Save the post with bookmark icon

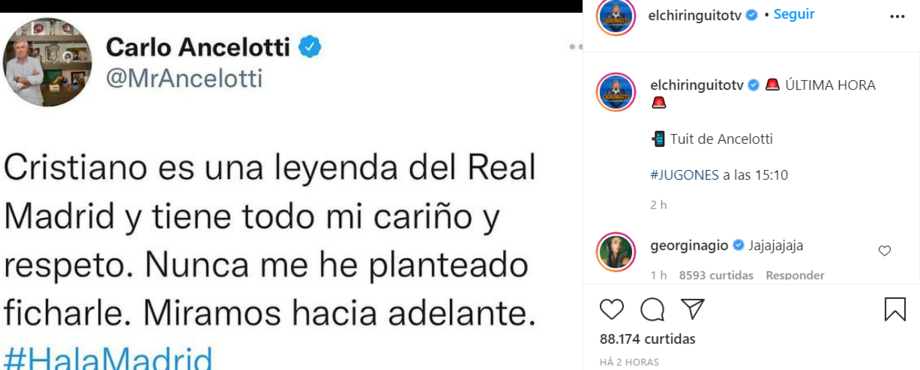[x=895, y=309]
